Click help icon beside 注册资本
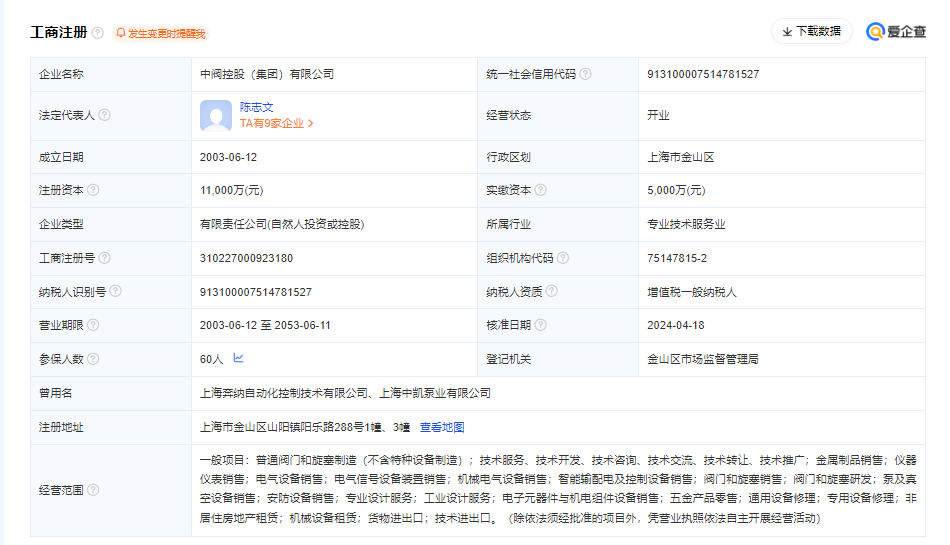This screenshot has height=545, width=950. [93, 190]
